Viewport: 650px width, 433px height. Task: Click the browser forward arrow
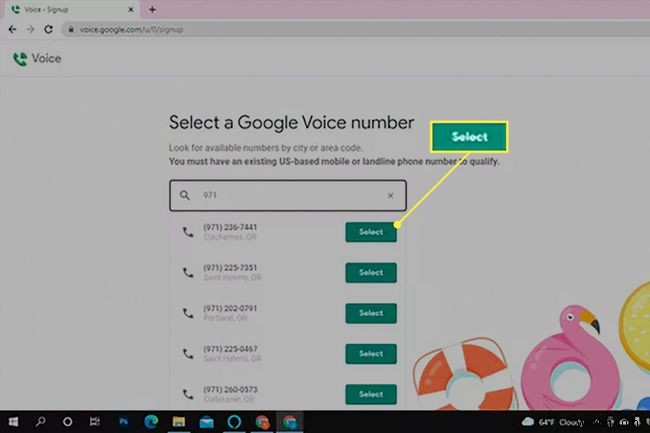pyautogui.click(x=30, y=29)
